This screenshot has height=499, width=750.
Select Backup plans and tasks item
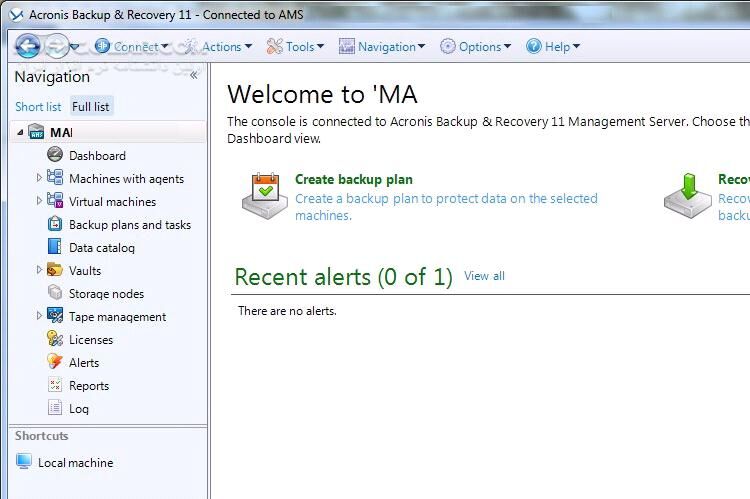pos(129,225)
